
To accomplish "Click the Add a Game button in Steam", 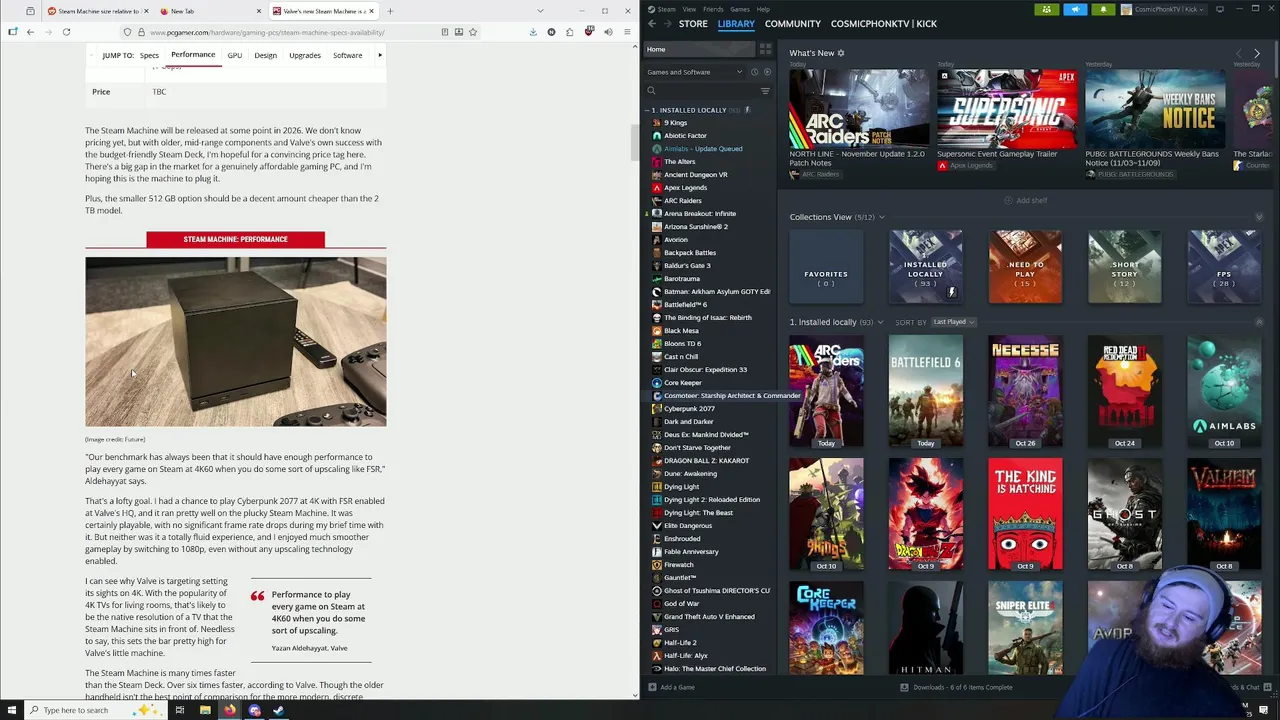I will (x=671, y=687).
